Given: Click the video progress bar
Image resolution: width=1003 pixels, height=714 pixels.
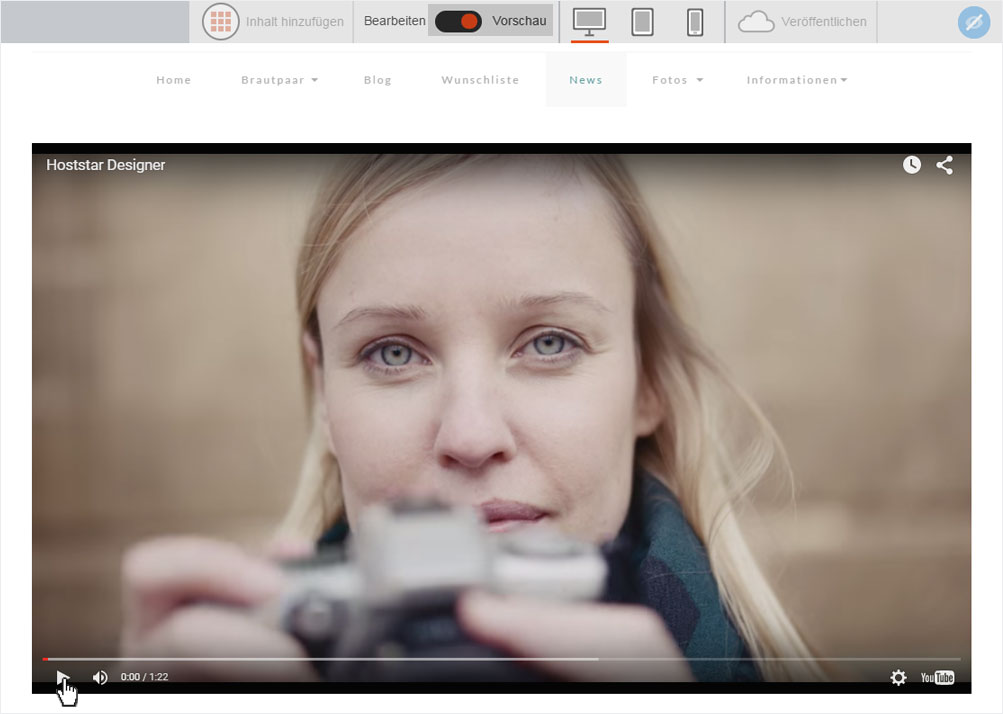Looking at the screenshot, I should point(502,659).
